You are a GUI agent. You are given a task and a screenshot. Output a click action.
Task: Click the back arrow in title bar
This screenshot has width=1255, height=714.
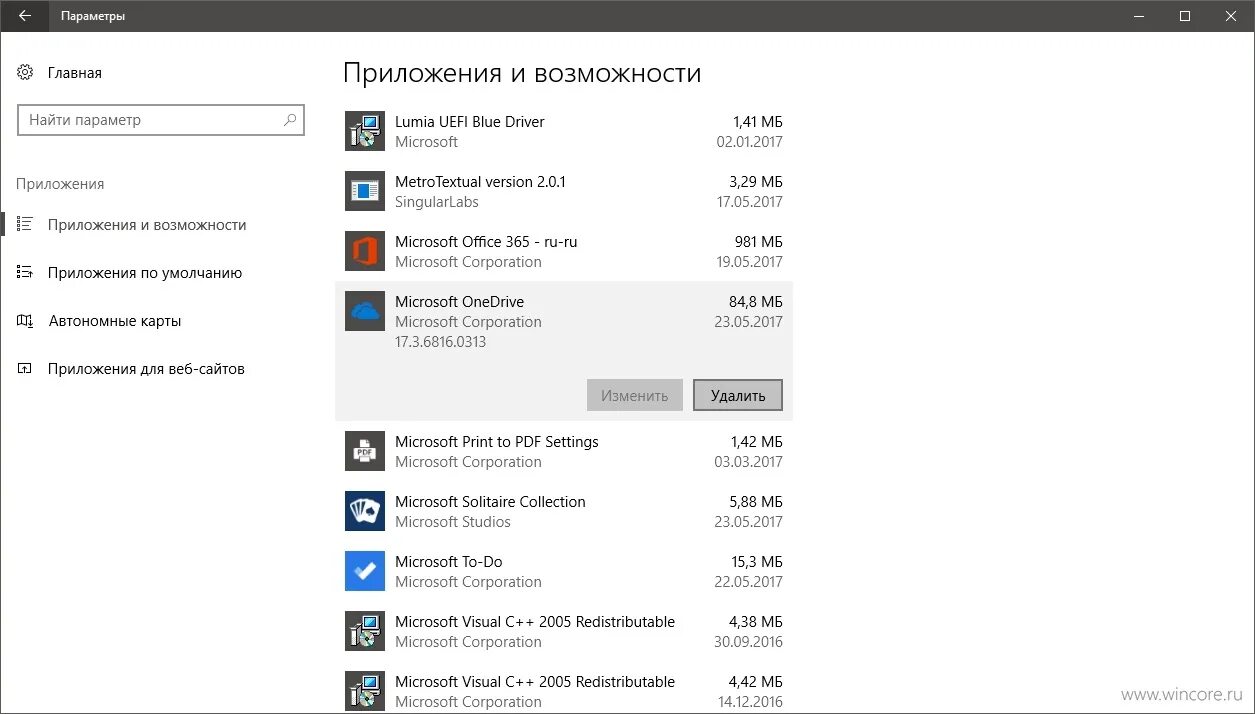pos(24,16)
